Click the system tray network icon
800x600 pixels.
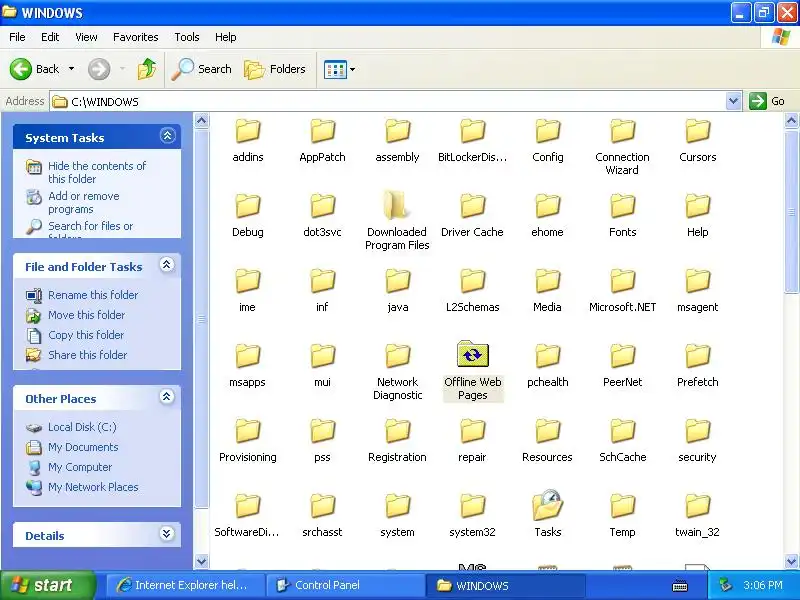(x=725, y=585)
